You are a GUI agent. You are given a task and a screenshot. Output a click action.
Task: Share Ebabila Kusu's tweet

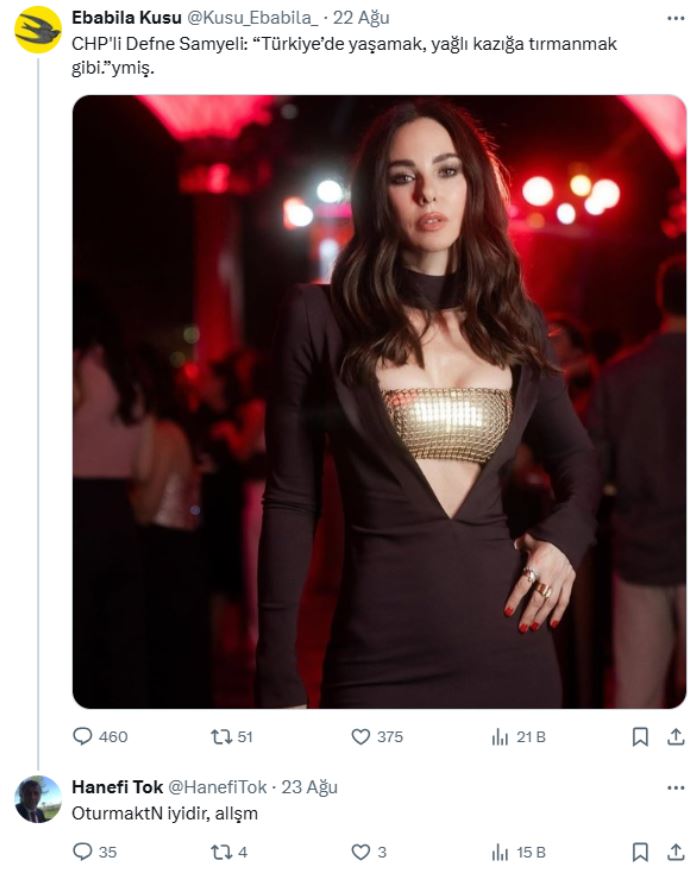676,737
